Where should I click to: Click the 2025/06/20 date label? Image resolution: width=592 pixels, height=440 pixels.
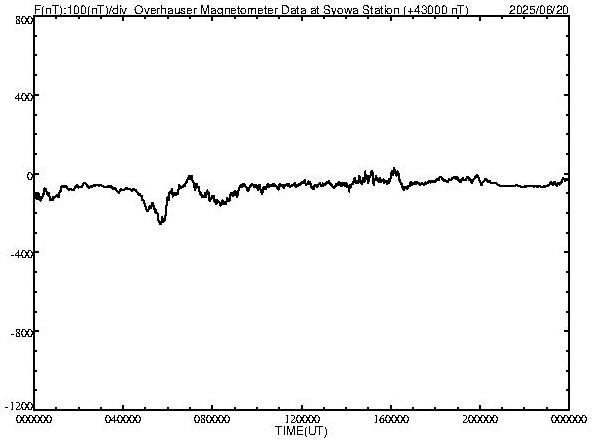[538, 9]
